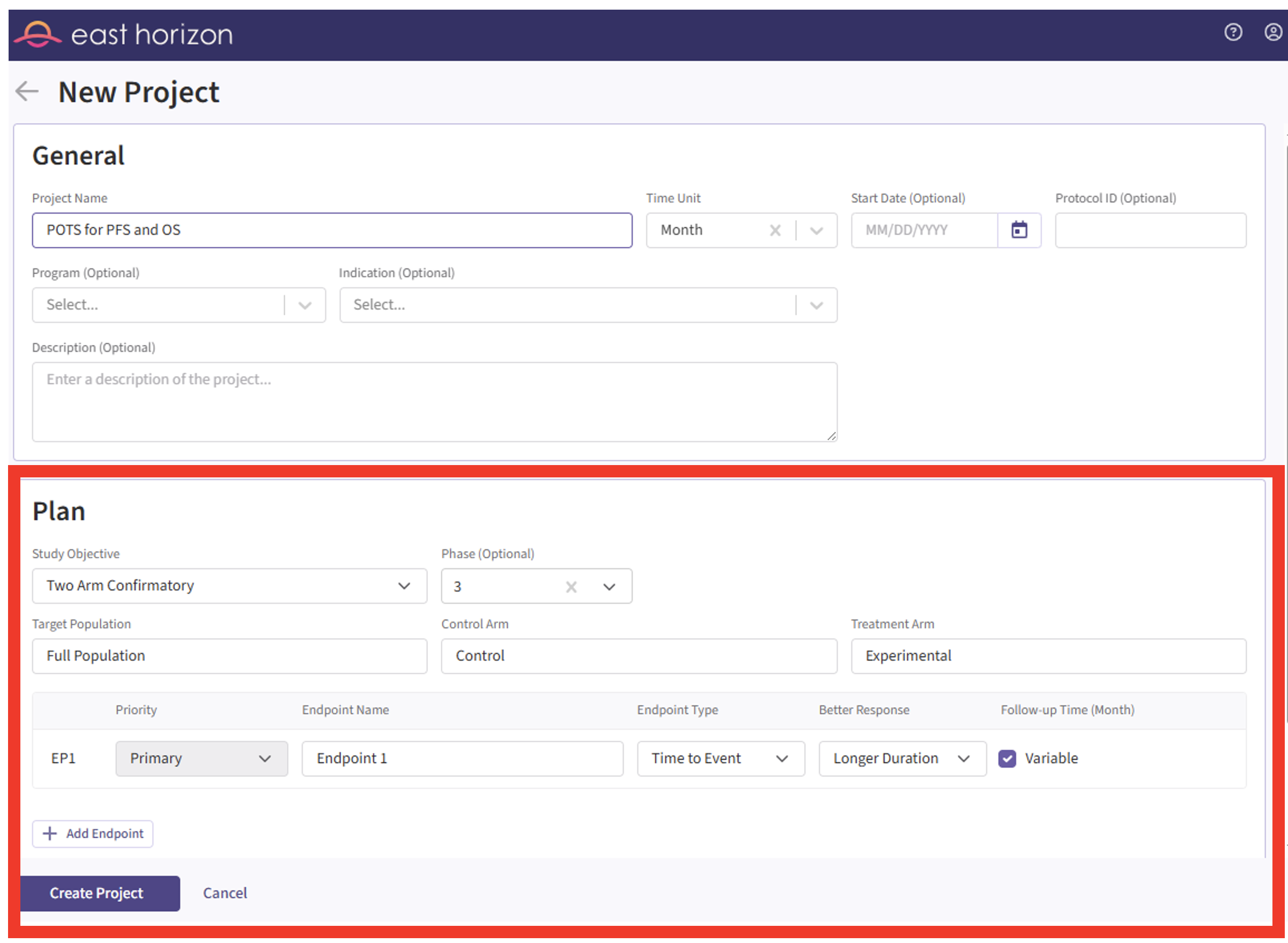Open the Endpoint Type Time to Event dropdown
The image size is (1288, 943).
(721, 758)
